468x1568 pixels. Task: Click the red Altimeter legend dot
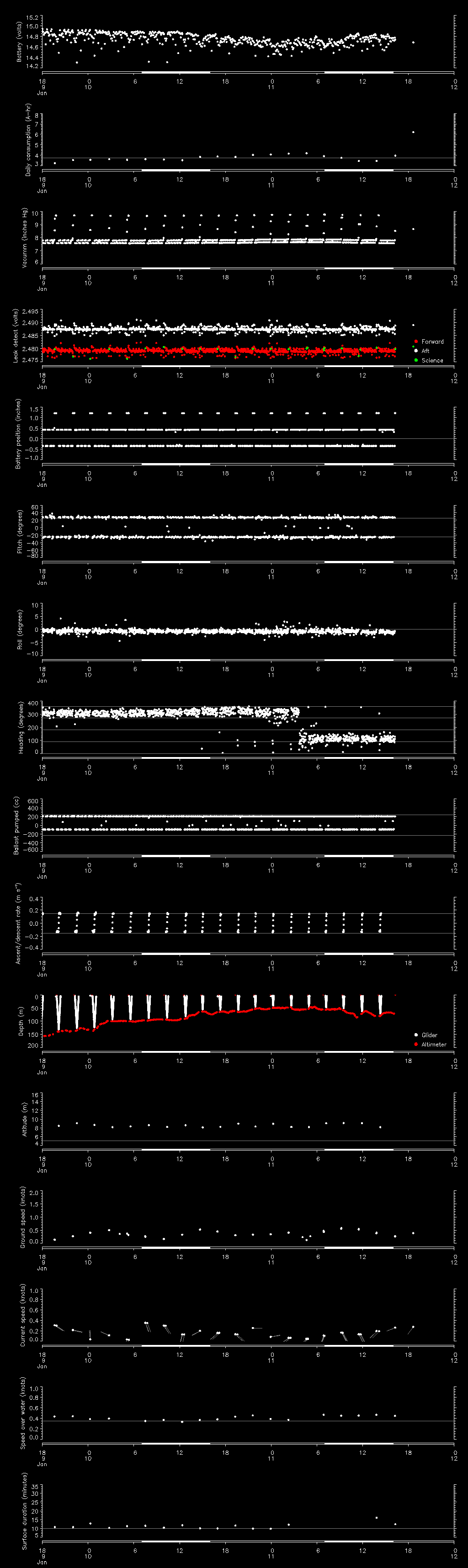(415, 1044)
